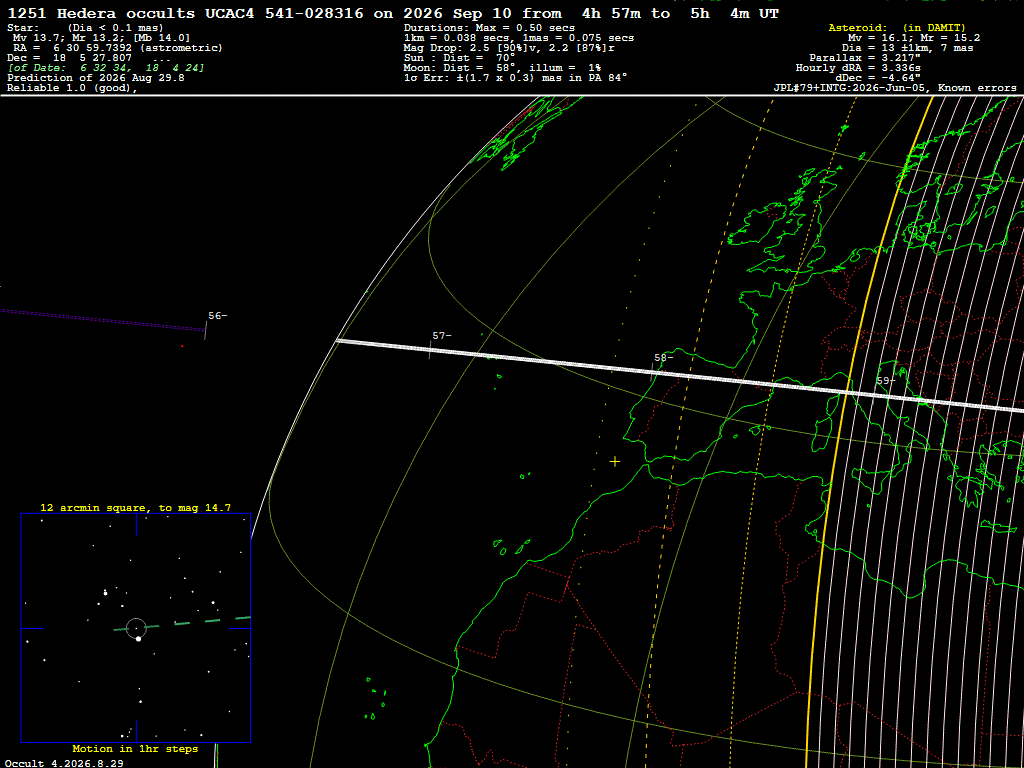Select the bright star just below the target circle
The width and height of the screenshot is (1024, 768).
138,639
